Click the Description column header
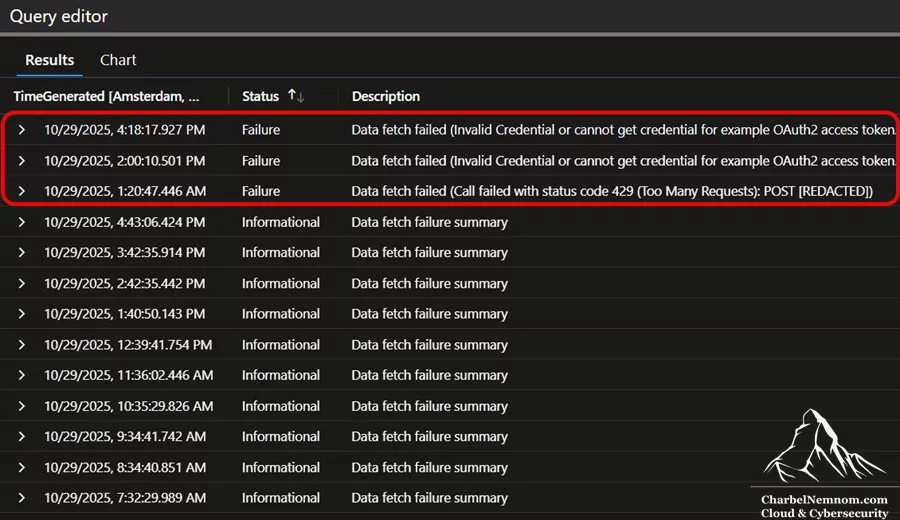 [386, 96]
